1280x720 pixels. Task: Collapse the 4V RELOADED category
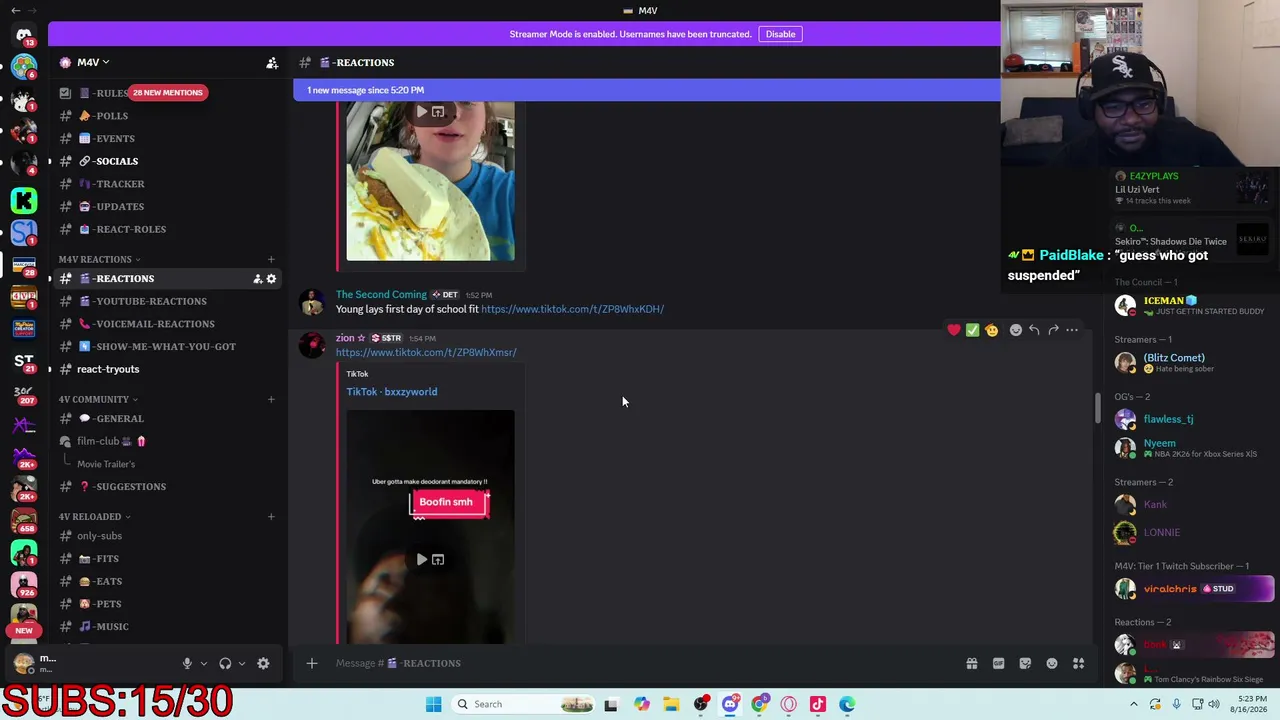tap(94, 516)
